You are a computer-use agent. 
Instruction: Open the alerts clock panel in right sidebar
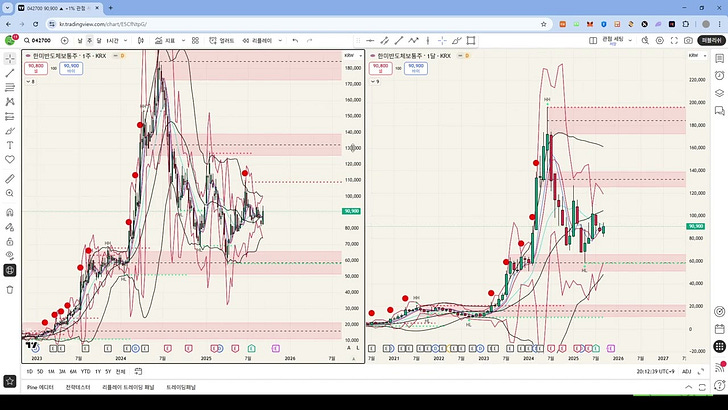pyautogui.click(x=719, y=76)
